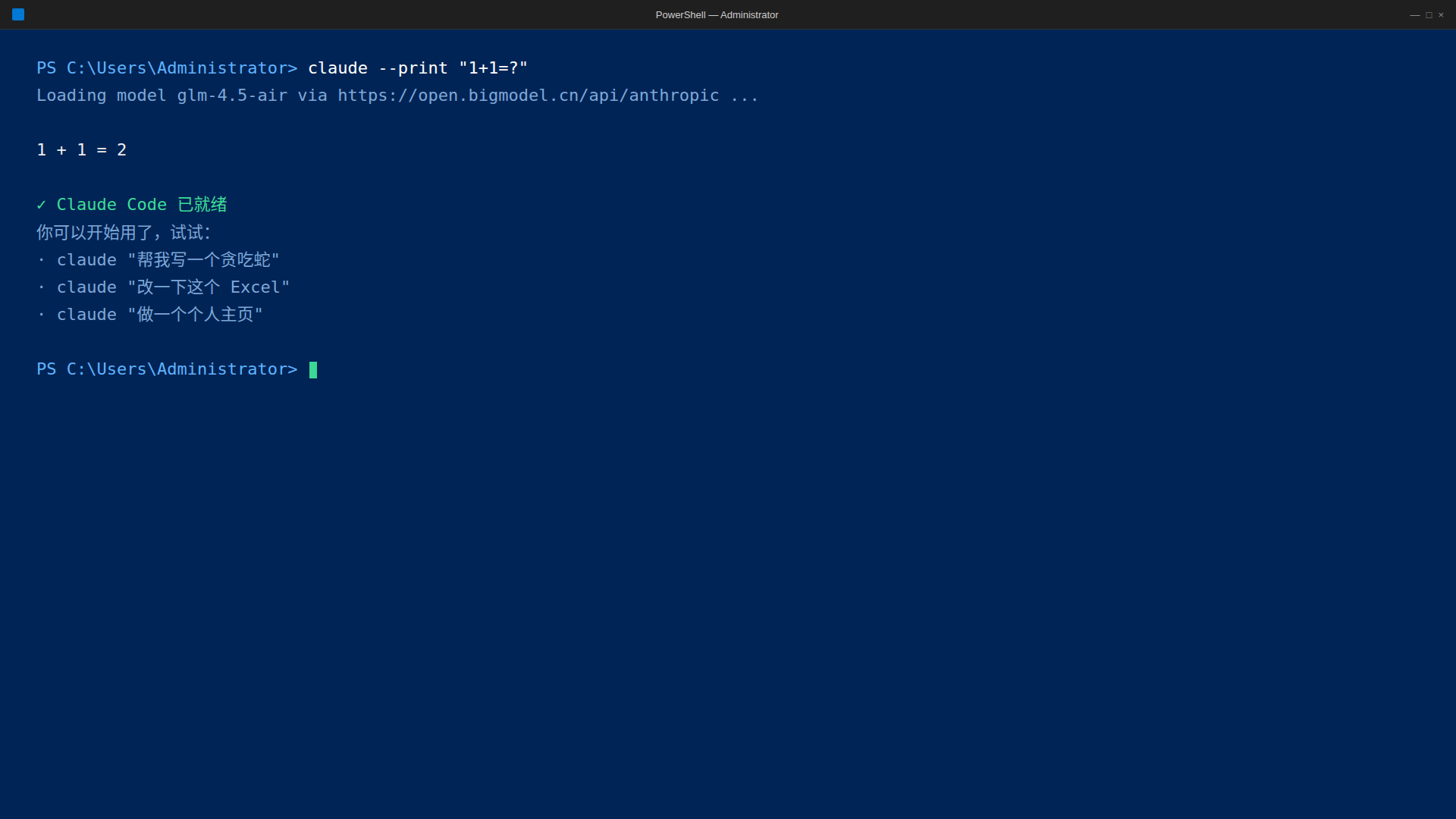Click the 改一下这个 Excel example command
1456x819 pixels.
(x=174, y=287)
